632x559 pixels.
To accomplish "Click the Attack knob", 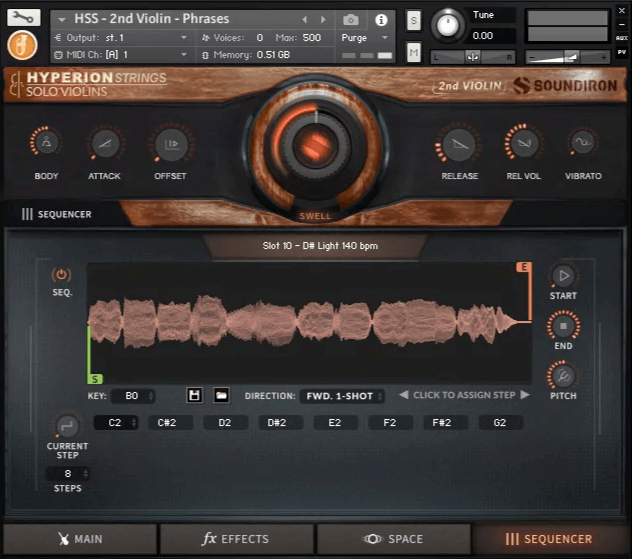I will click(105, 143).
